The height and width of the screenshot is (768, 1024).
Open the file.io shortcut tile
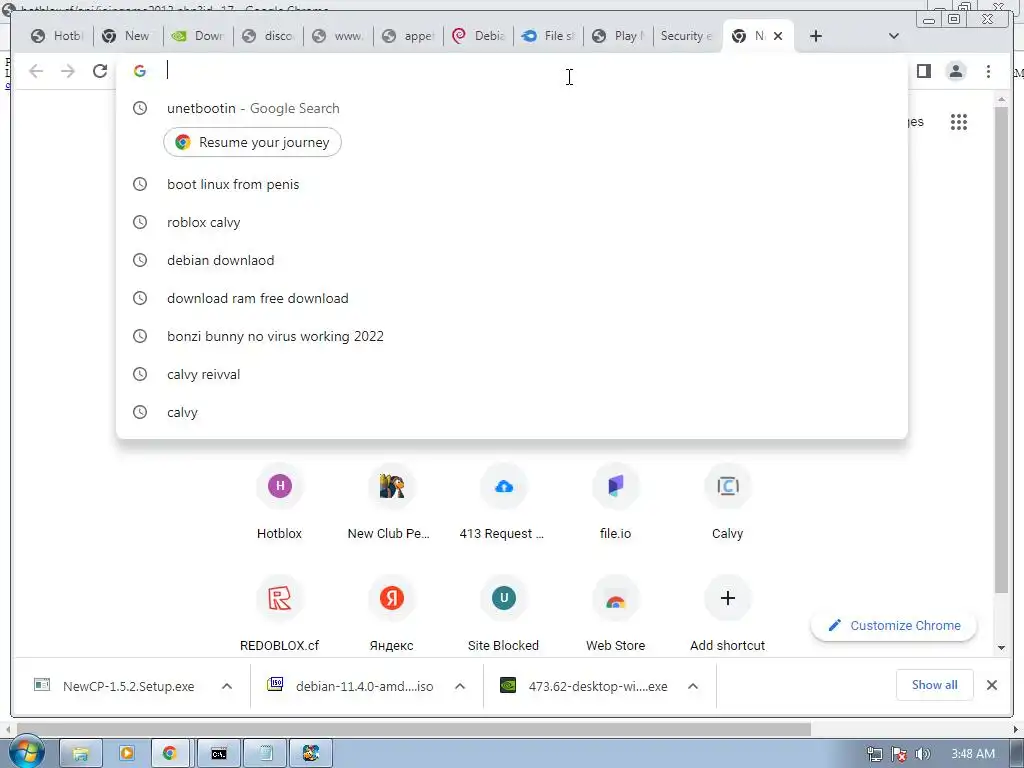click(616, 503)
